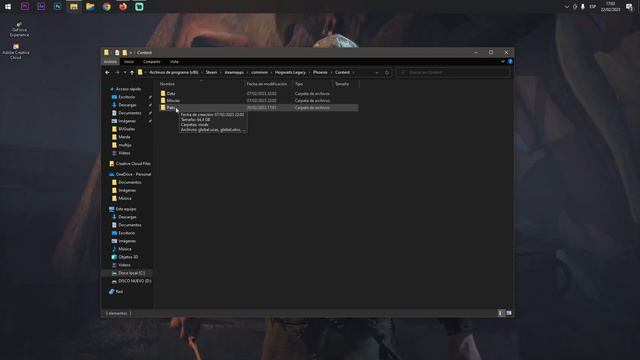Refresh the Content folder view
Viewport: 640px width, 360px height.
point(387,72)
